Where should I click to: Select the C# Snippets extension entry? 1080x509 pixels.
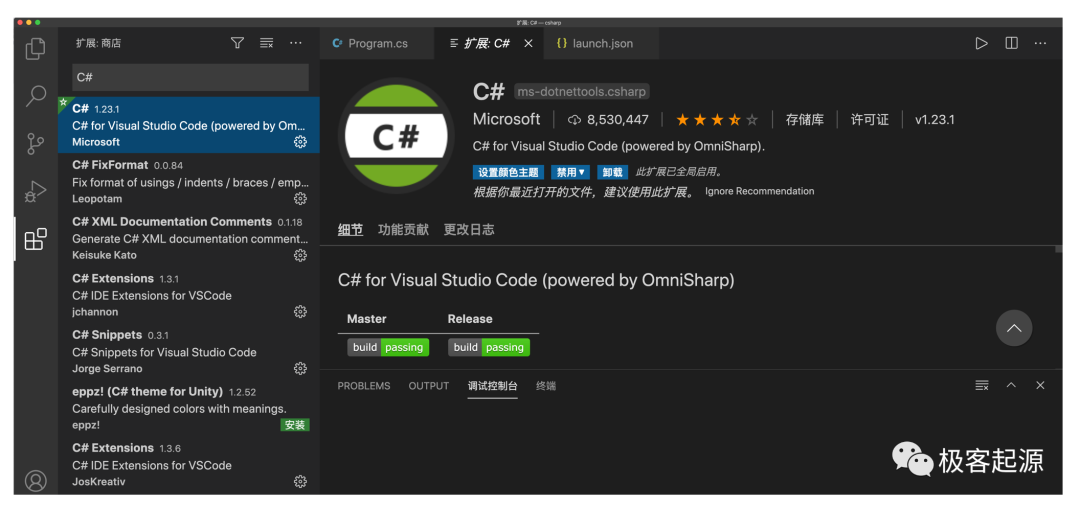[x=189, y=351]
